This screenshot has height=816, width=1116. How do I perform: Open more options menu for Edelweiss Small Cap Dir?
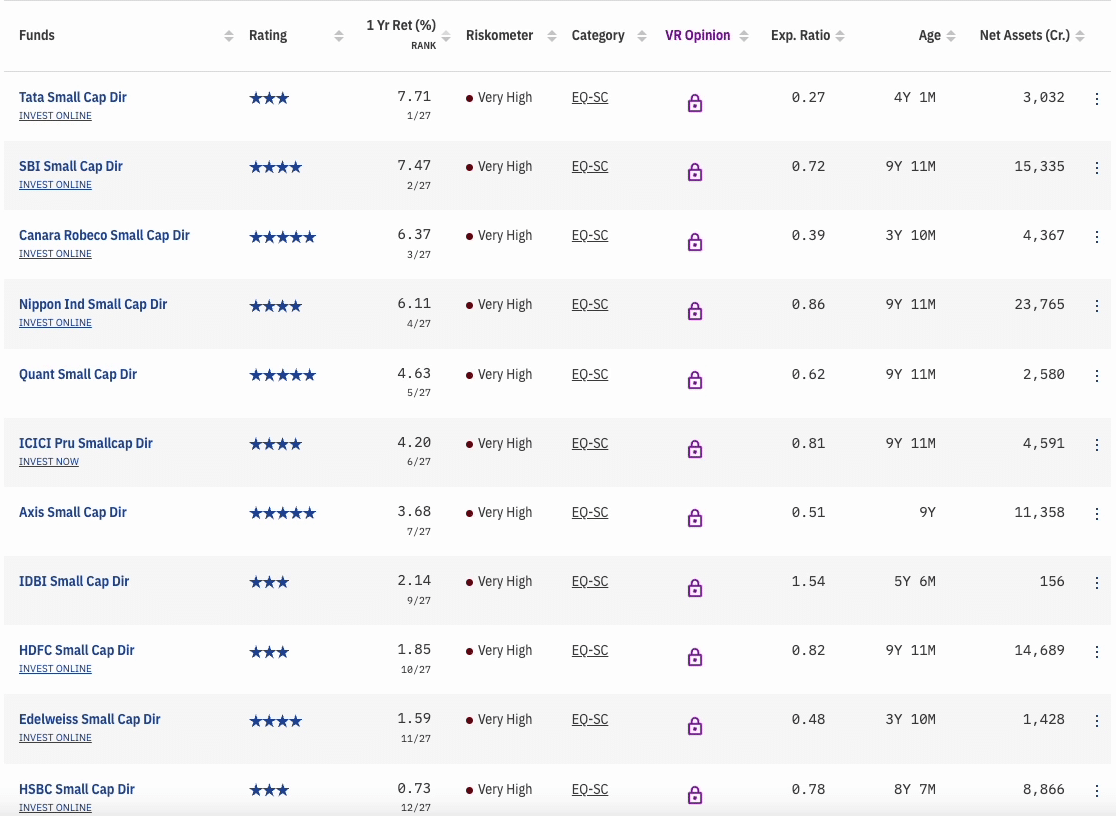coord(1096,721)
